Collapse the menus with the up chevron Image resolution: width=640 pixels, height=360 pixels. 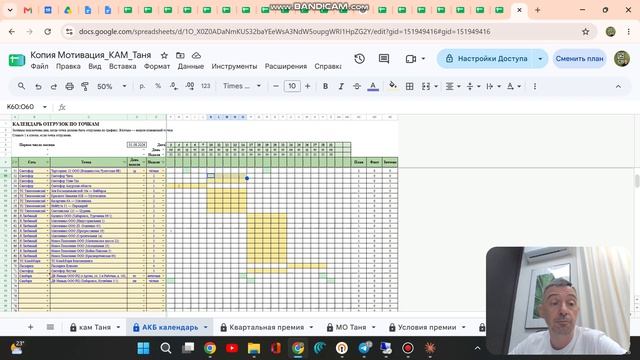tap(618, 87)
